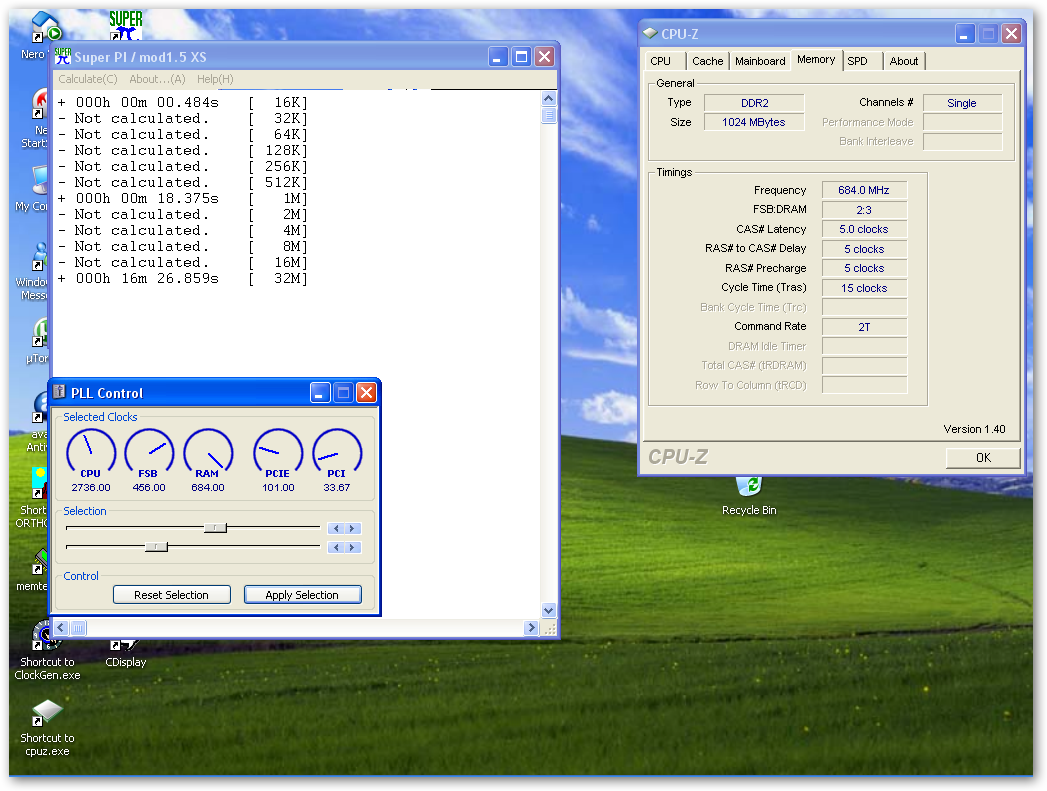Viewport: 1047px width, 791px height.
Task: Select the FSB clock gauge
Action: coord(149,461)
